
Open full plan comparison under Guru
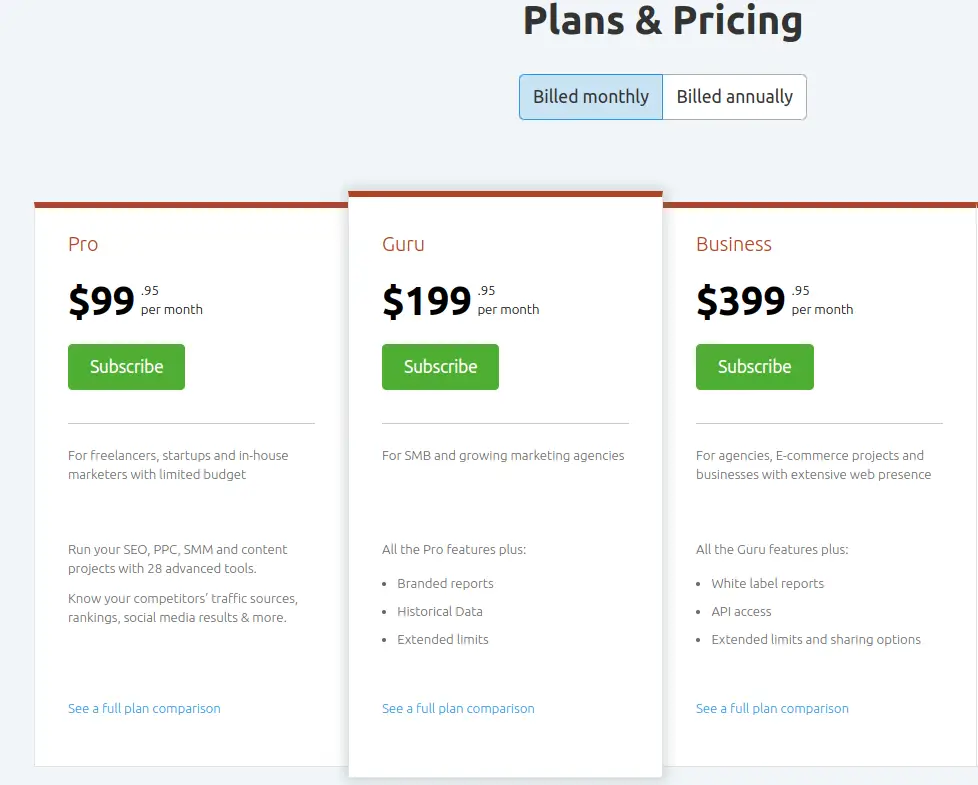tap(458, 708)
